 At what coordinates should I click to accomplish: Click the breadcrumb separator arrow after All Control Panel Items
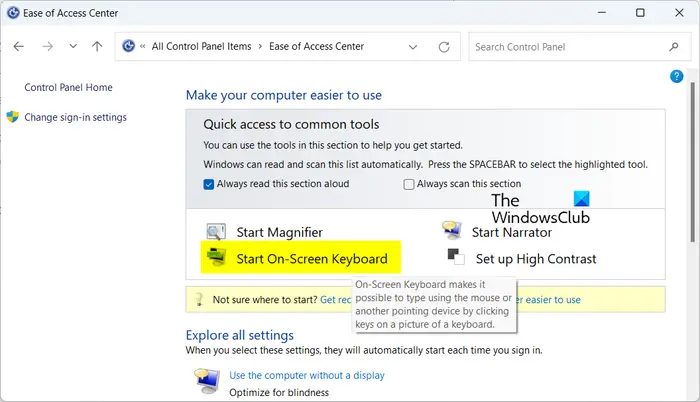point(260,46)
